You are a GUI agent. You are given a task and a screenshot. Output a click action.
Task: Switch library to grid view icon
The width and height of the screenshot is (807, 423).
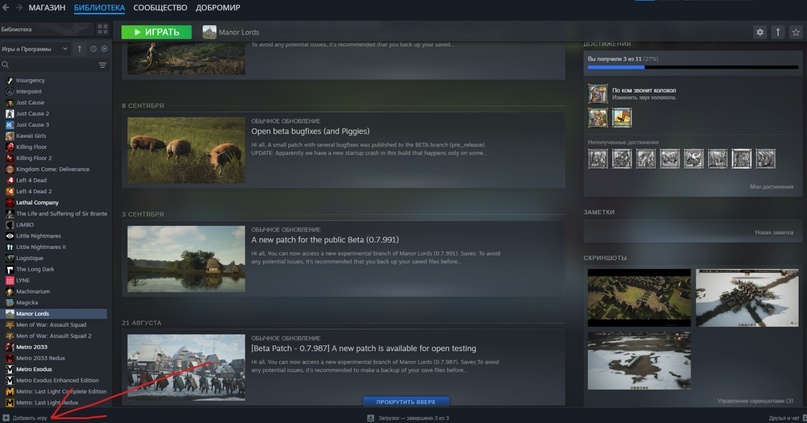[x=102, y=29]
